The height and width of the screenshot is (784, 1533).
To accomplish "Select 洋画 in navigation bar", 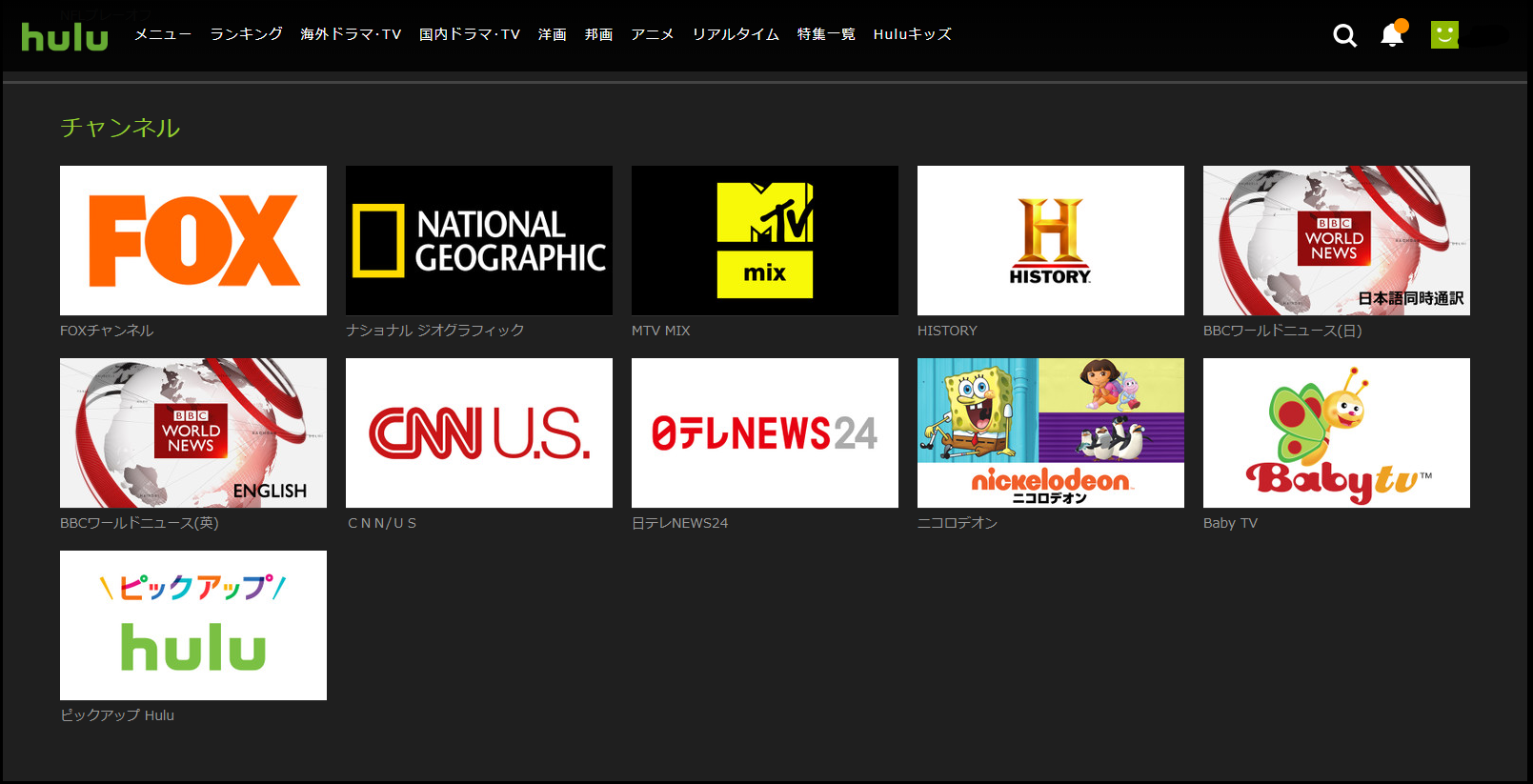I will (x=553, y=34).
